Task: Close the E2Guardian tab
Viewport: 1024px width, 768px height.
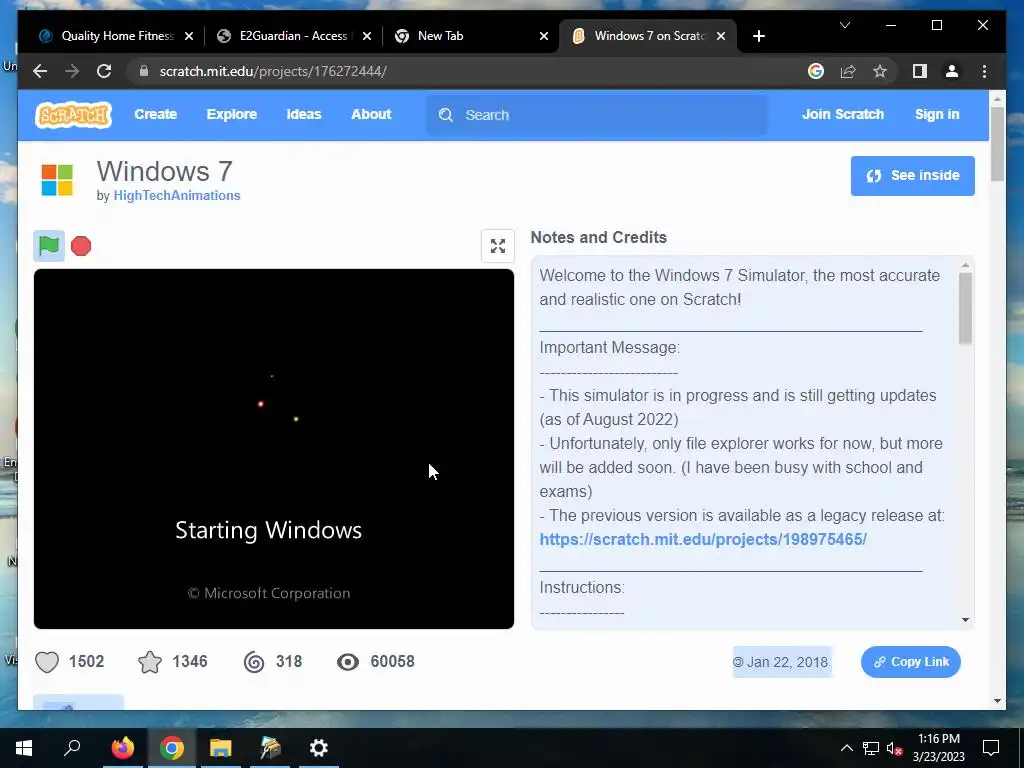Action: point(367,36)
